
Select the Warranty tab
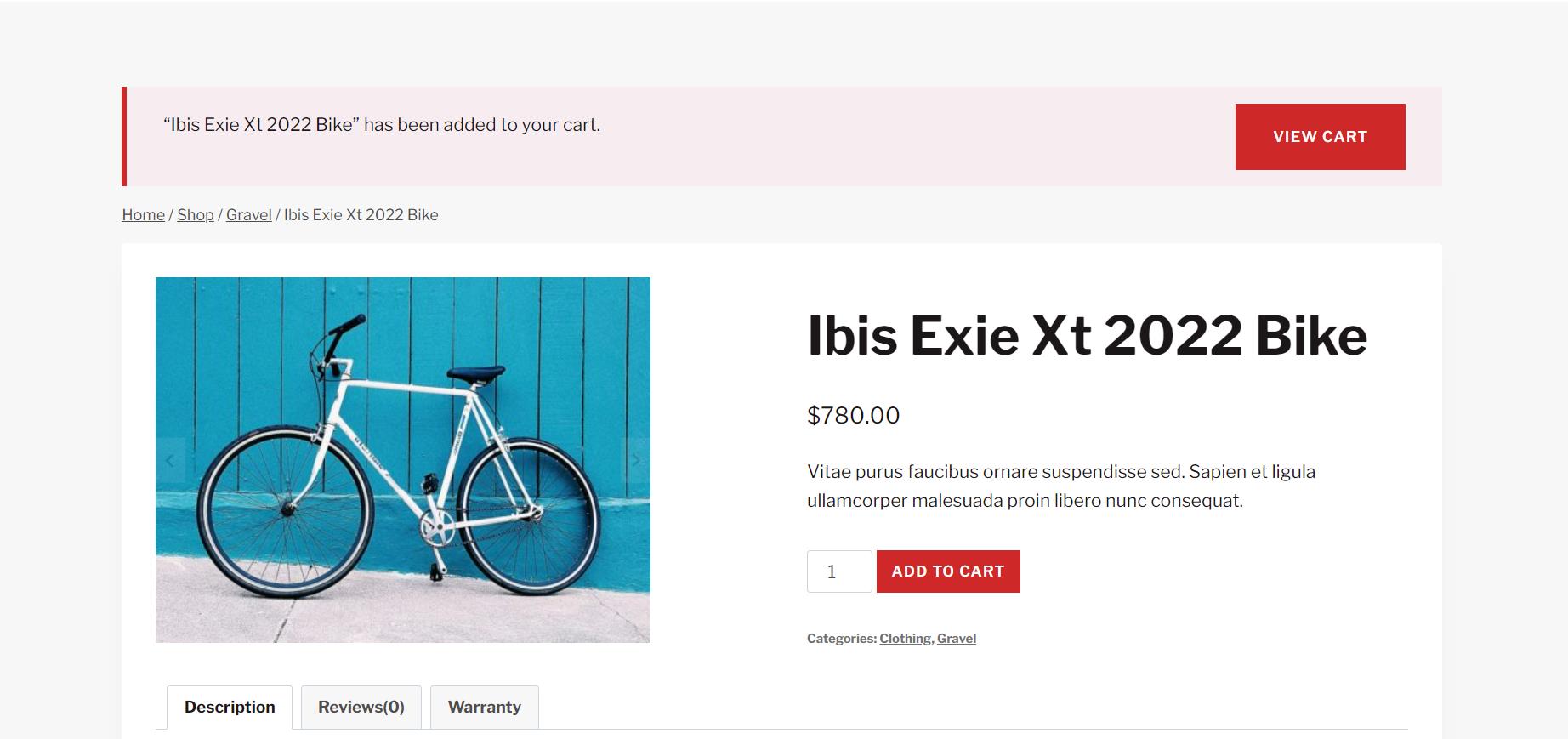(485, 708)
